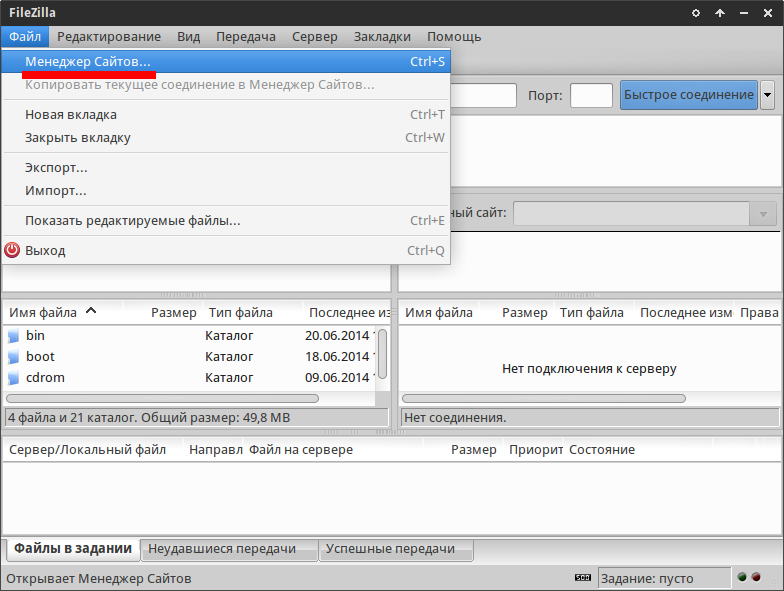Image resolution: width=784 pixels, height=591 pixels.
Task: Click the up-arrow icon in the title bar
Action: [x=720, y=13]
